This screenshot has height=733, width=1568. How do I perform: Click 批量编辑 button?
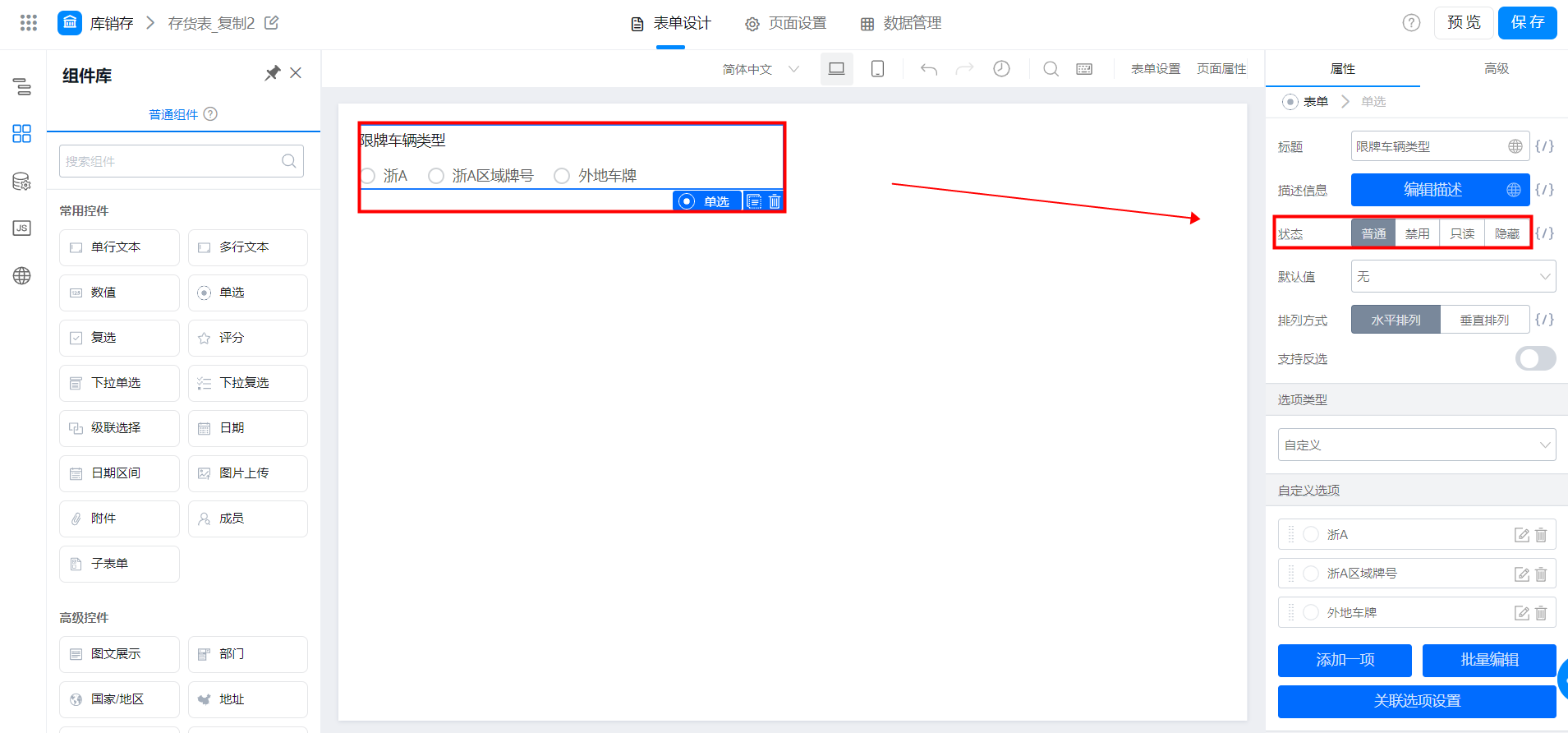[x=1489, y=660]
